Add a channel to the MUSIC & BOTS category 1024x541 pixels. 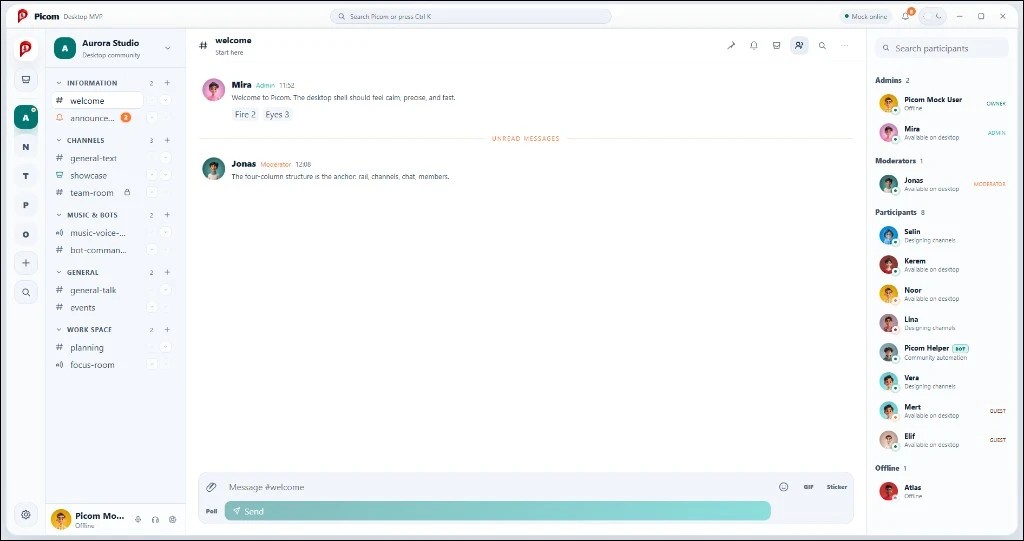coord(167,215)
